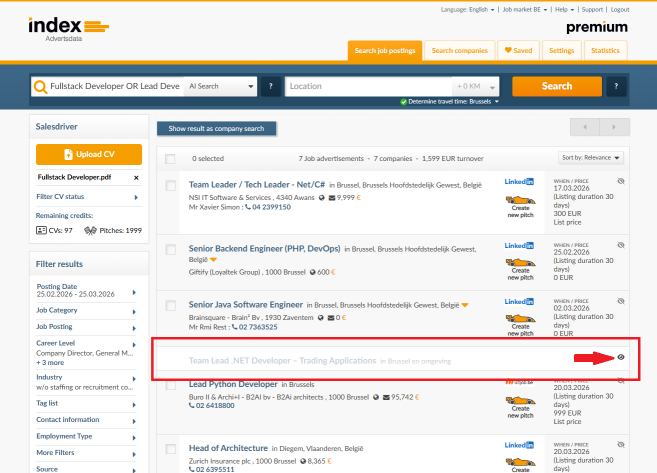
Task: Open the AI Search mode dropdown
Action: point(220,86)
